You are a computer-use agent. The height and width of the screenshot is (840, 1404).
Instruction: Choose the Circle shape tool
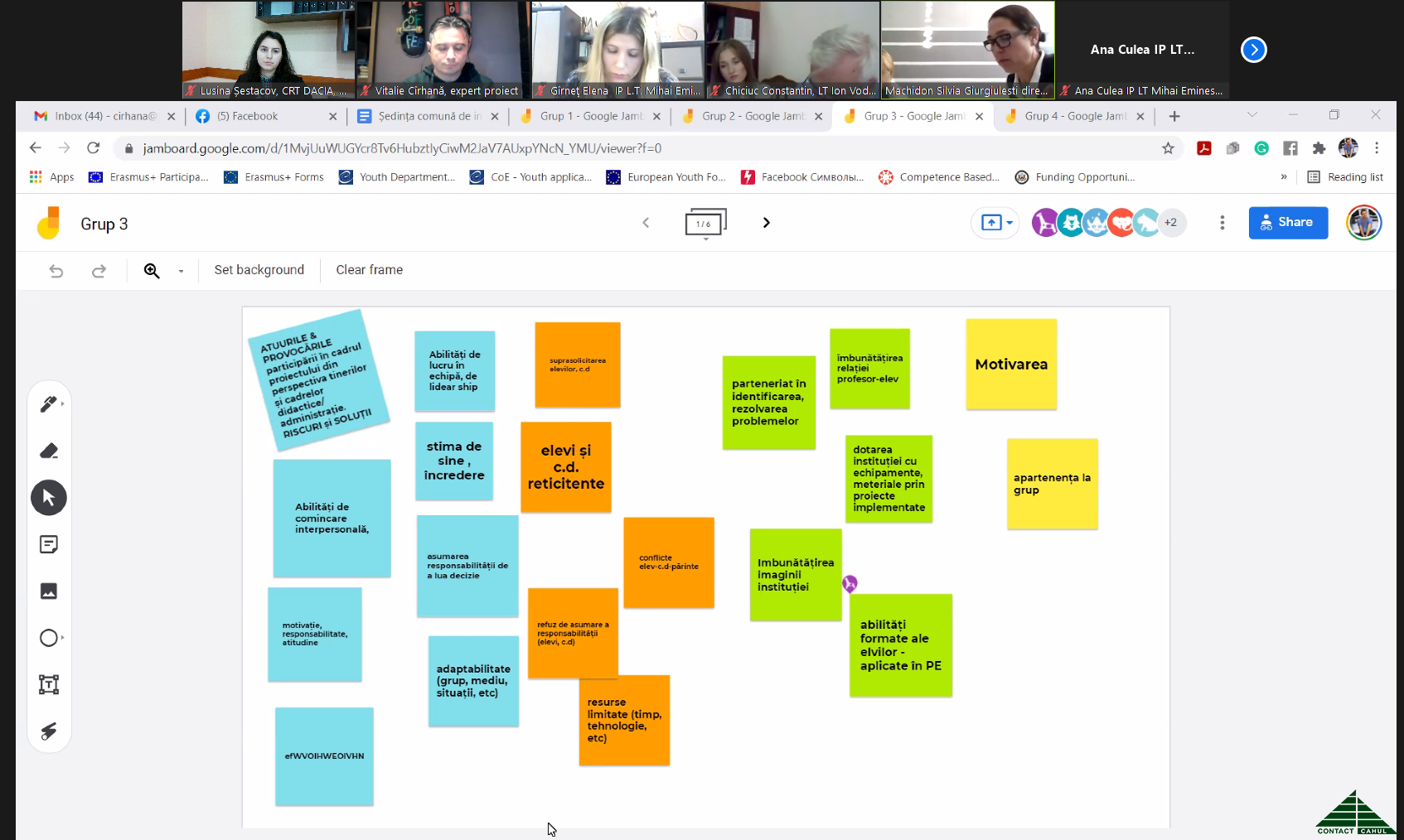(x=49, y=638)
